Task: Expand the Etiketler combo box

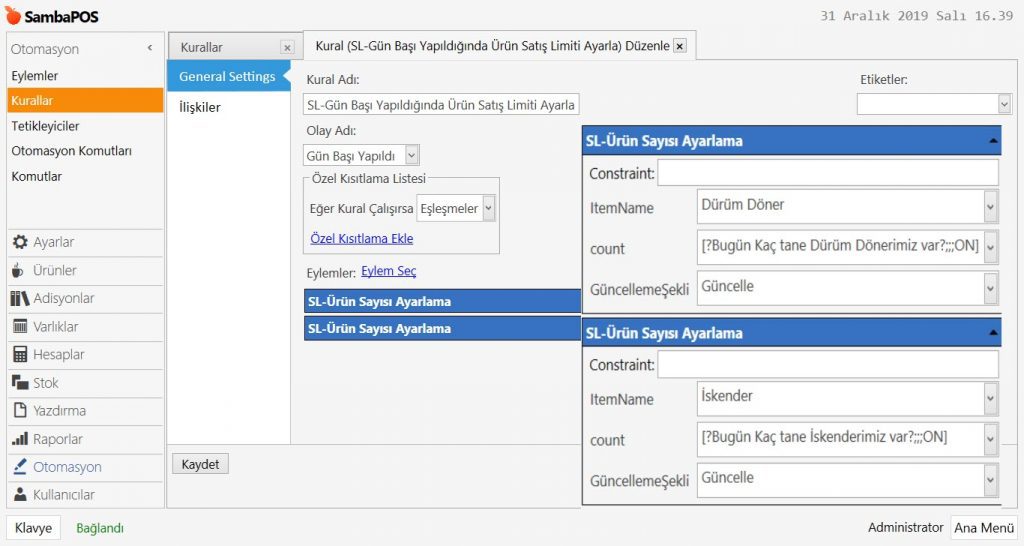Action: [x=1004, y=104]
